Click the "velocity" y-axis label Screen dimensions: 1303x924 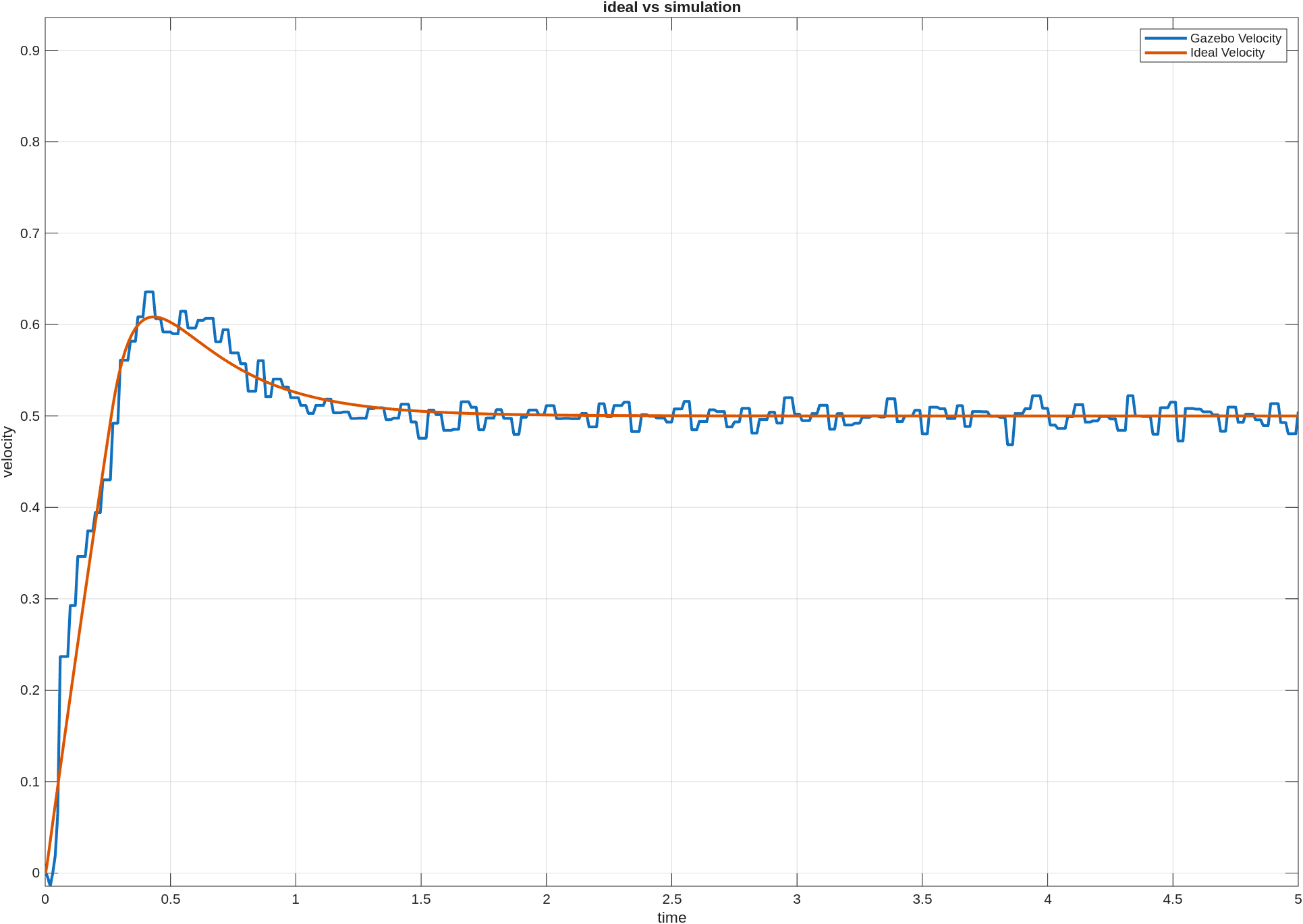(x=8, y=452)
